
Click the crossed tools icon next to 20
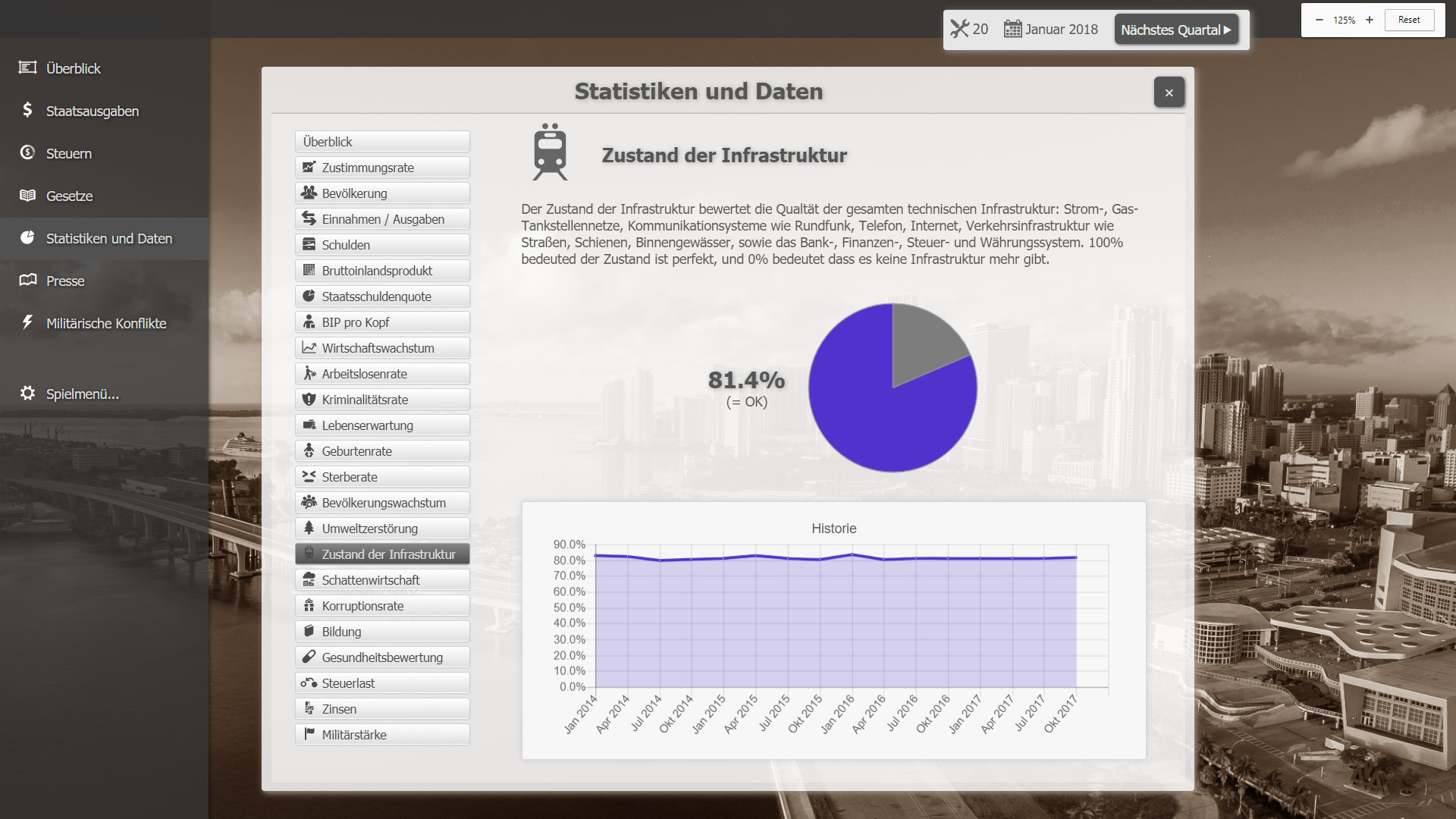959,30
